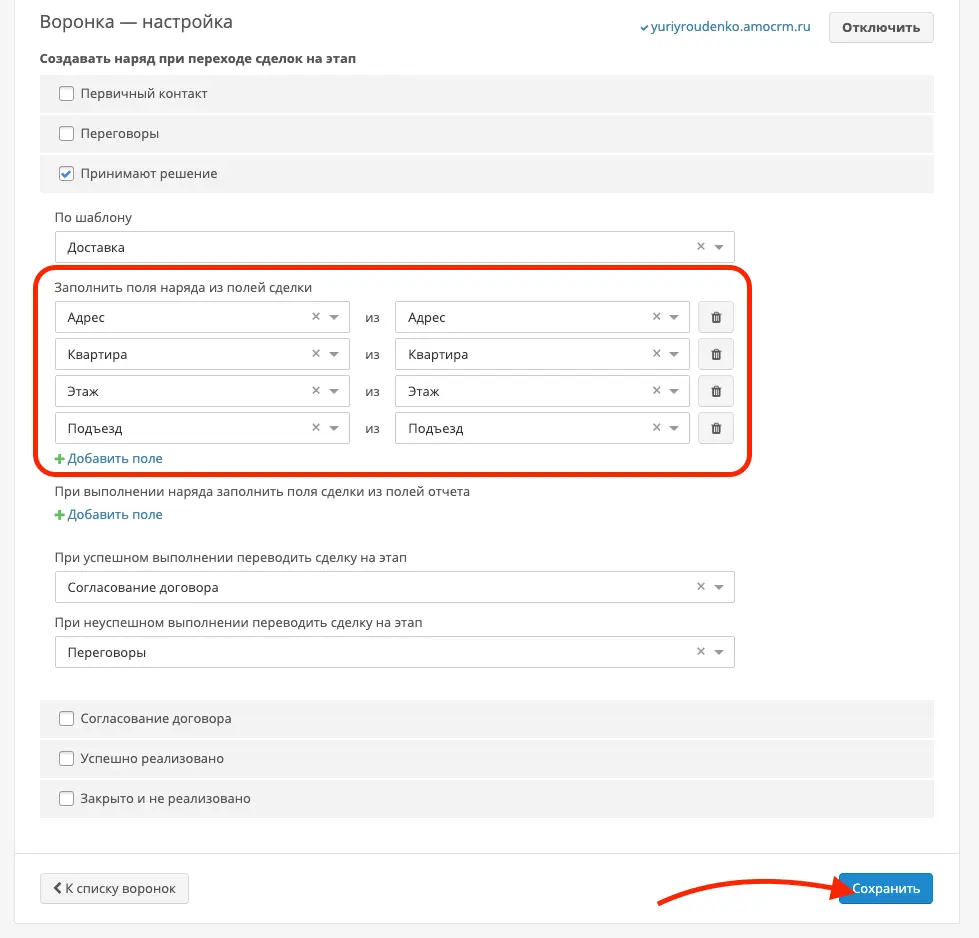Clear the left Этаж field selection
This screenshot has width=979, height=938.
pos(316,391)
